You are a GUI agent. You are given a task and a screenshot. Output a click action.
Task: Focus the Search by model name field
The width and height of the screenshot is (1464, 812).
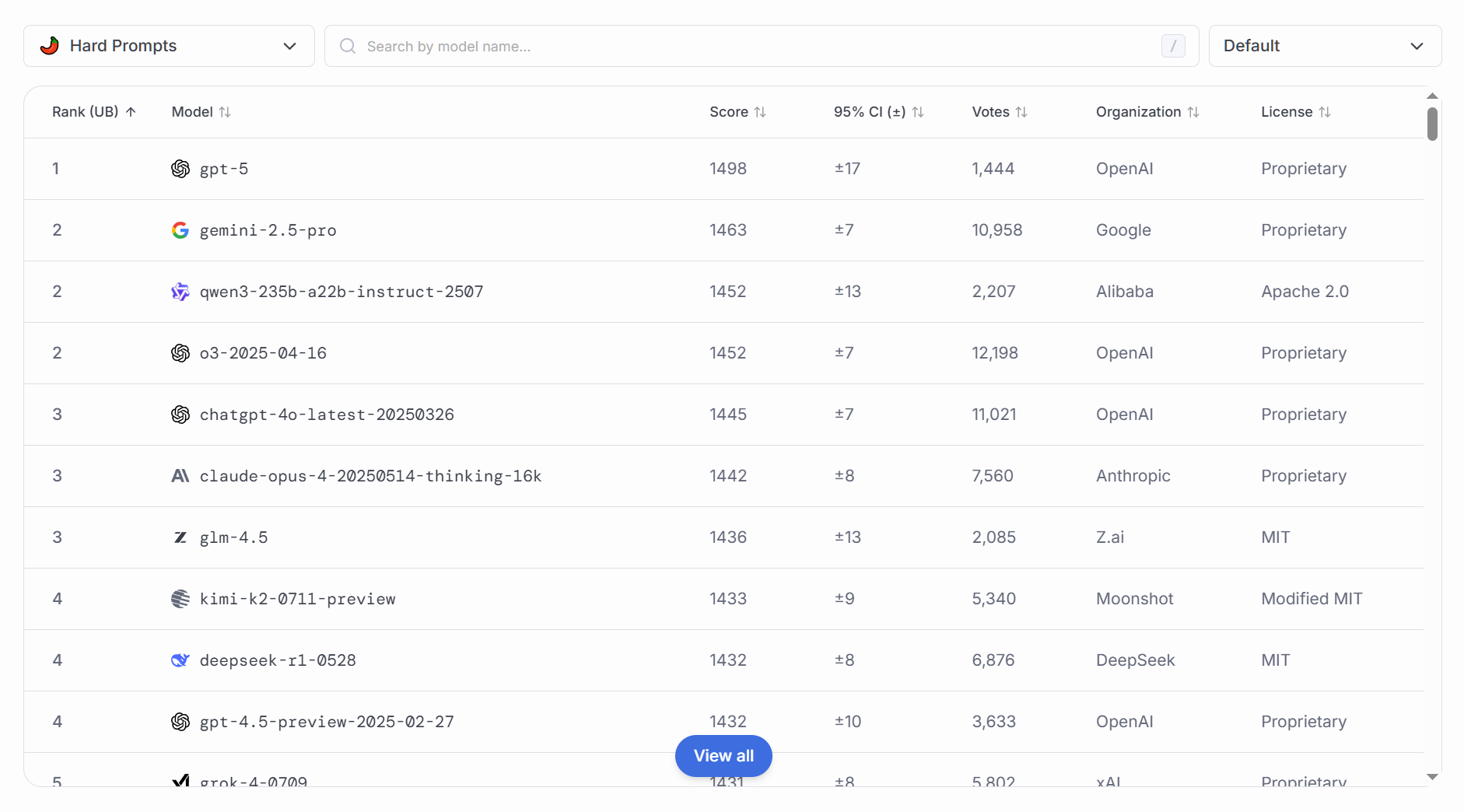click(762, 46)
